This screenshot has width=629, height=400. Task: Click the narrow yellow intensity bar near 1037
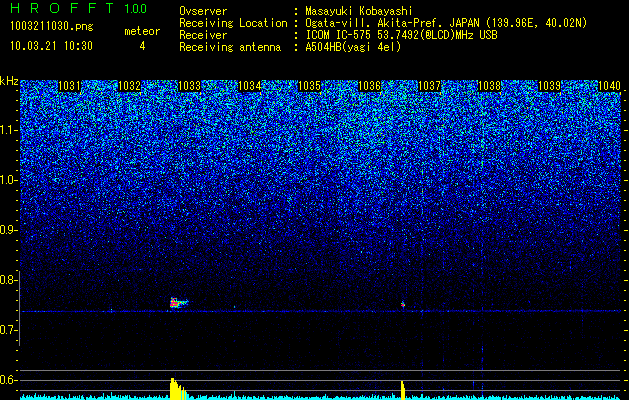point(403,390)
